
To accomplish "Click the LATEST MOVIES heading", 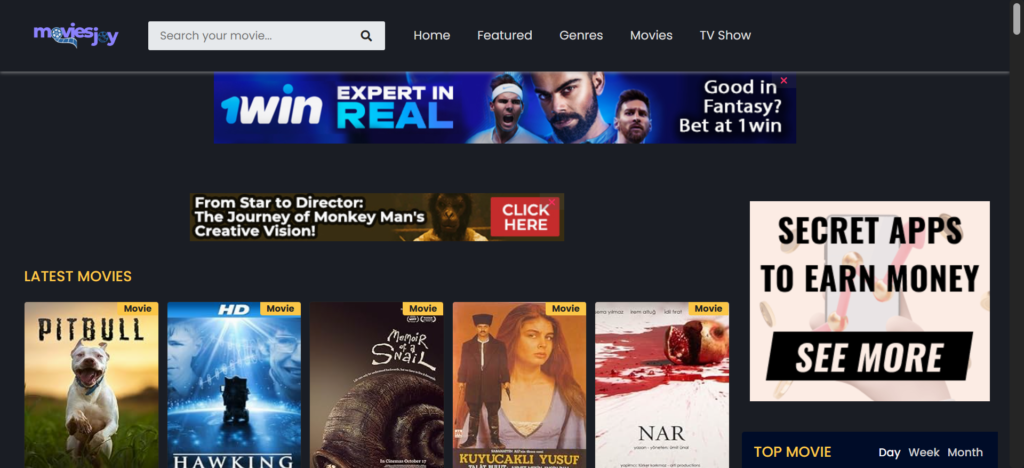I will point(78,277).
